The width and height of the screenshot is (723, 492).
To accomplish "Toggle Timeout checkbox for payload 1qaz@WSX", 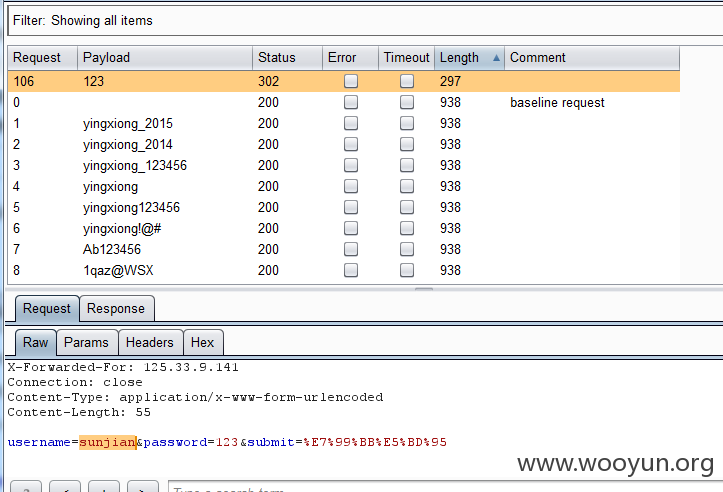I will coord(407,270).
